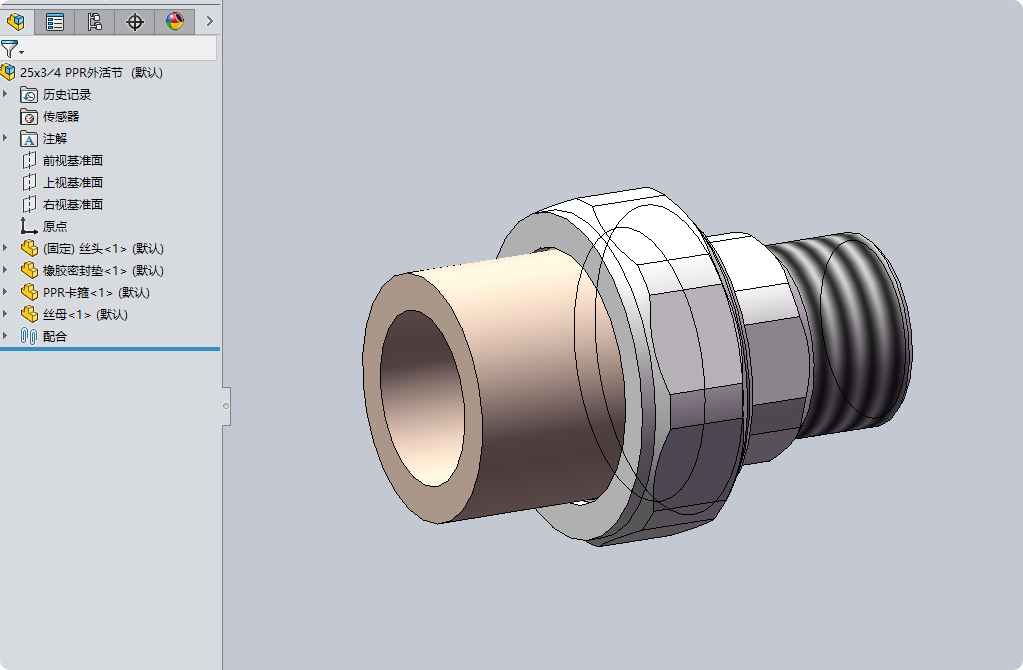Select the 配合 label
This screenshot has width=1023, height=670.
[x=55, y=336]
